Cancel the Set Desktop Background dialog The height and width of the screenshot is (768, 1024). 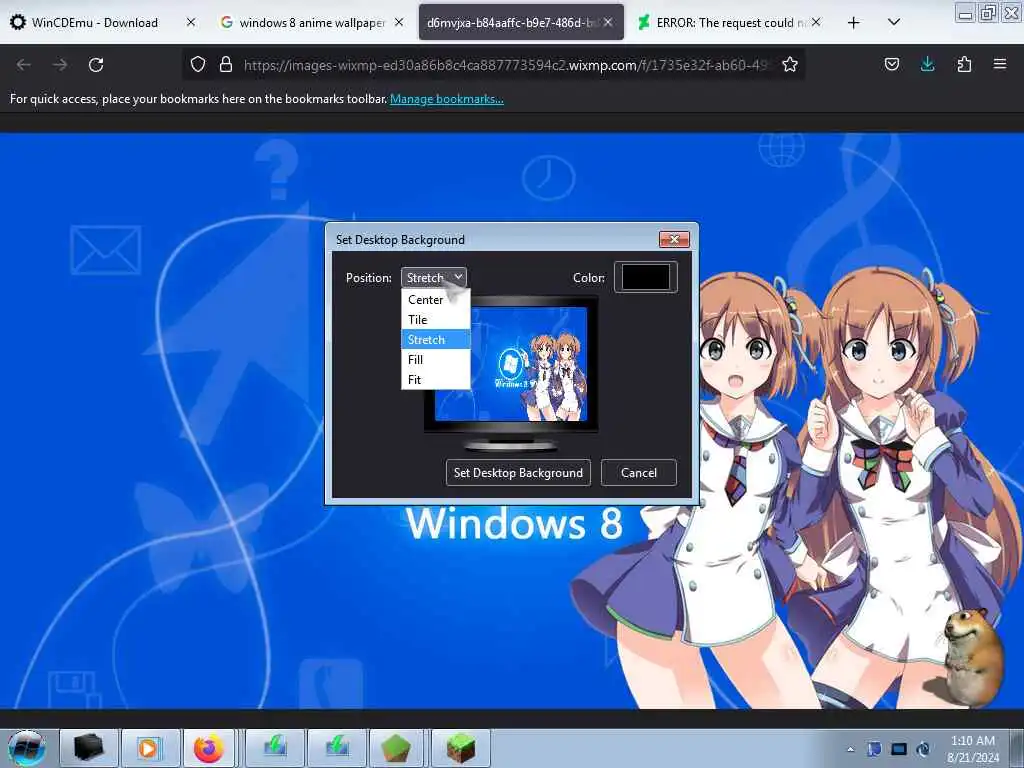coord(639,473)
